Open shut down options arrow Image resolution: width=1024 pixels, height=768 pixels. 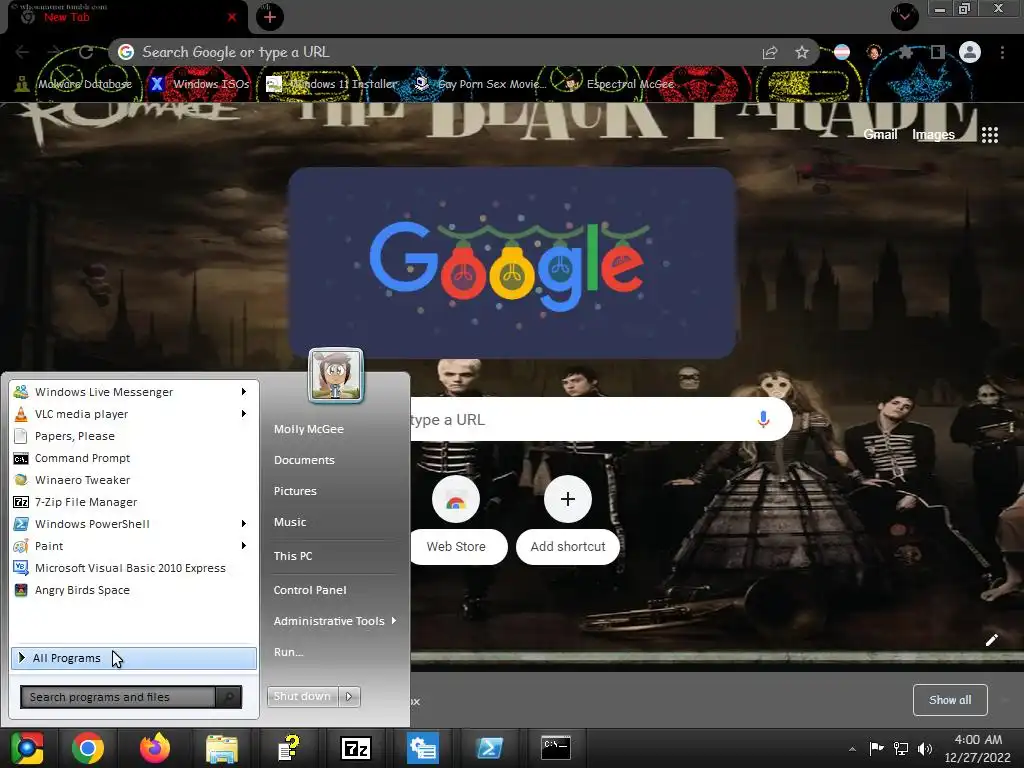(x=349, y=696)
